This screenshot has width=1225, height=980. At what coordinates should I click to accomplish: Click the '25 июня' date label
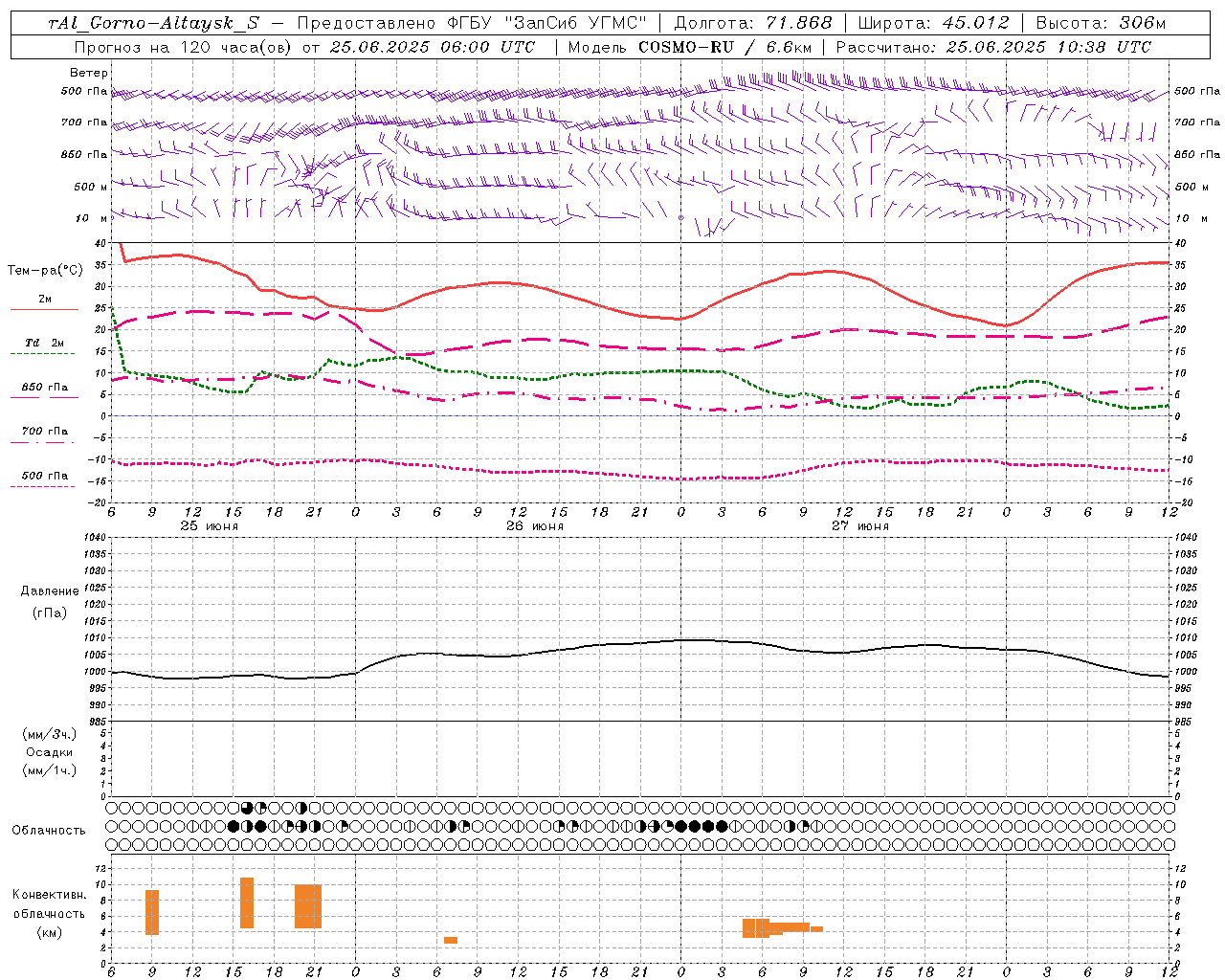coord(209,526)
